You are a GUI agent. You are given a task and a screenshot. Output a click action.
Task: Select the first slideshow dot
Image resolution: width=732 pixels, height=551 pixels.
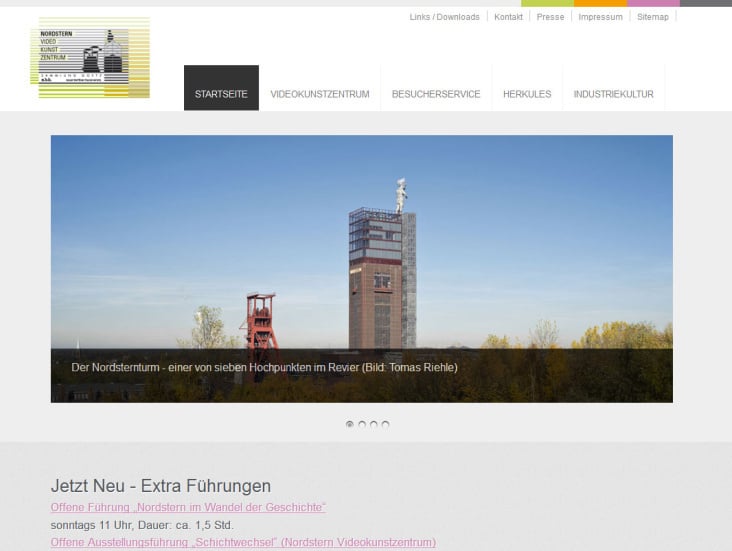[x=350, y=424]
